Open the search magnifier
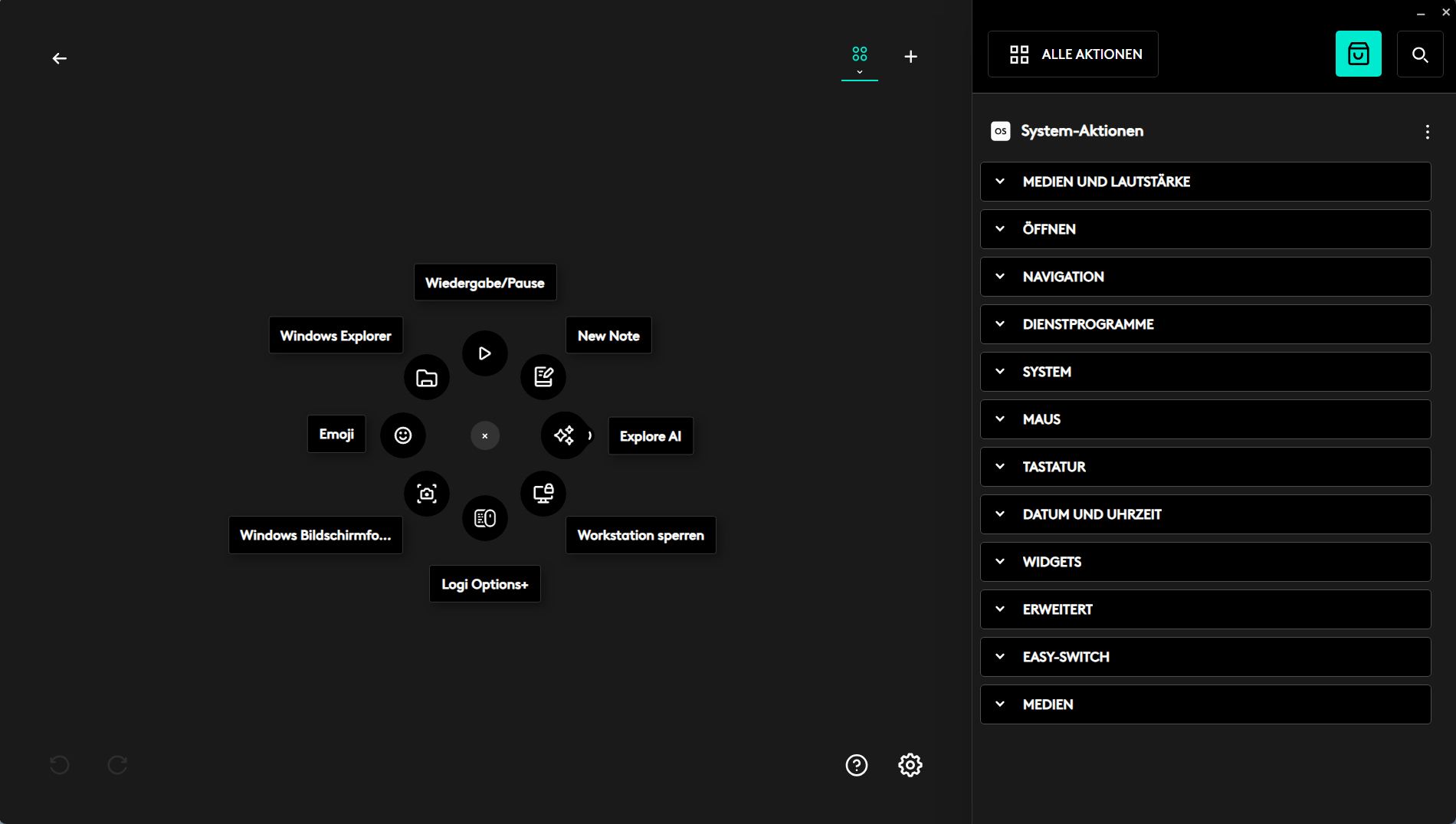The image size is (1456, 824). click(x=1419, y=54)
